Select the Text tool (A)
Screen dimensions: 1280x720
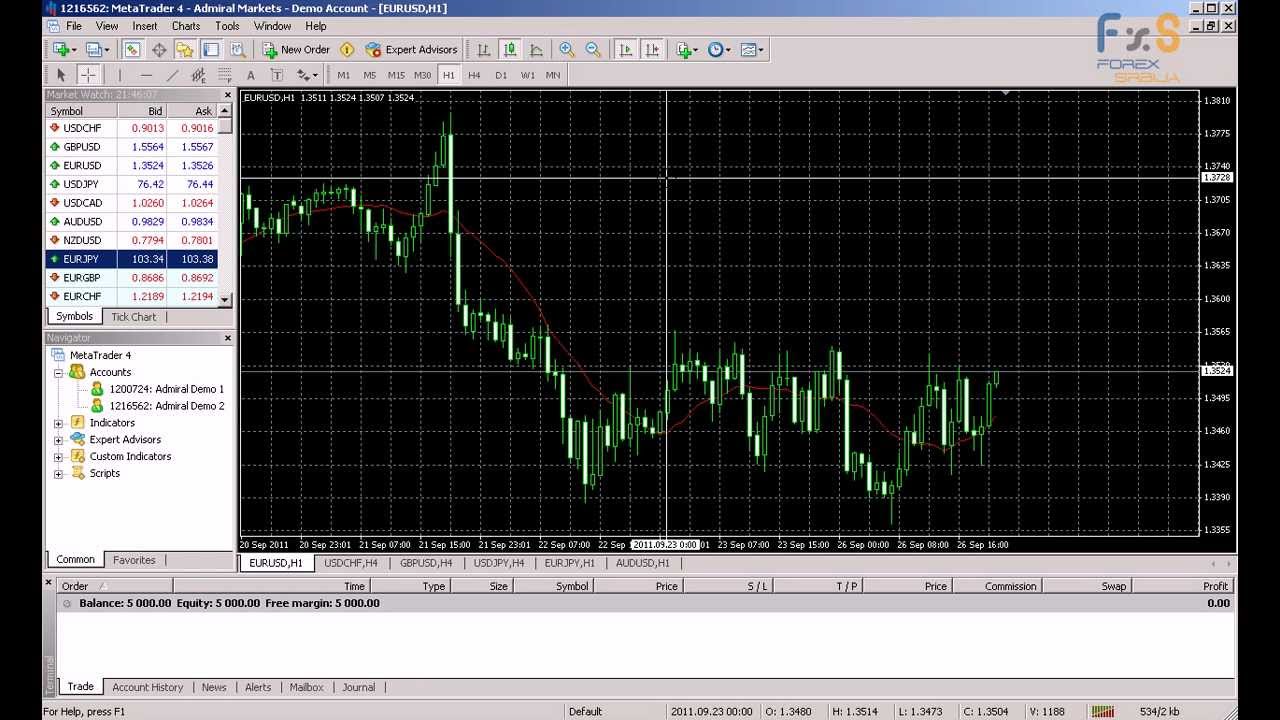point(250,75)
